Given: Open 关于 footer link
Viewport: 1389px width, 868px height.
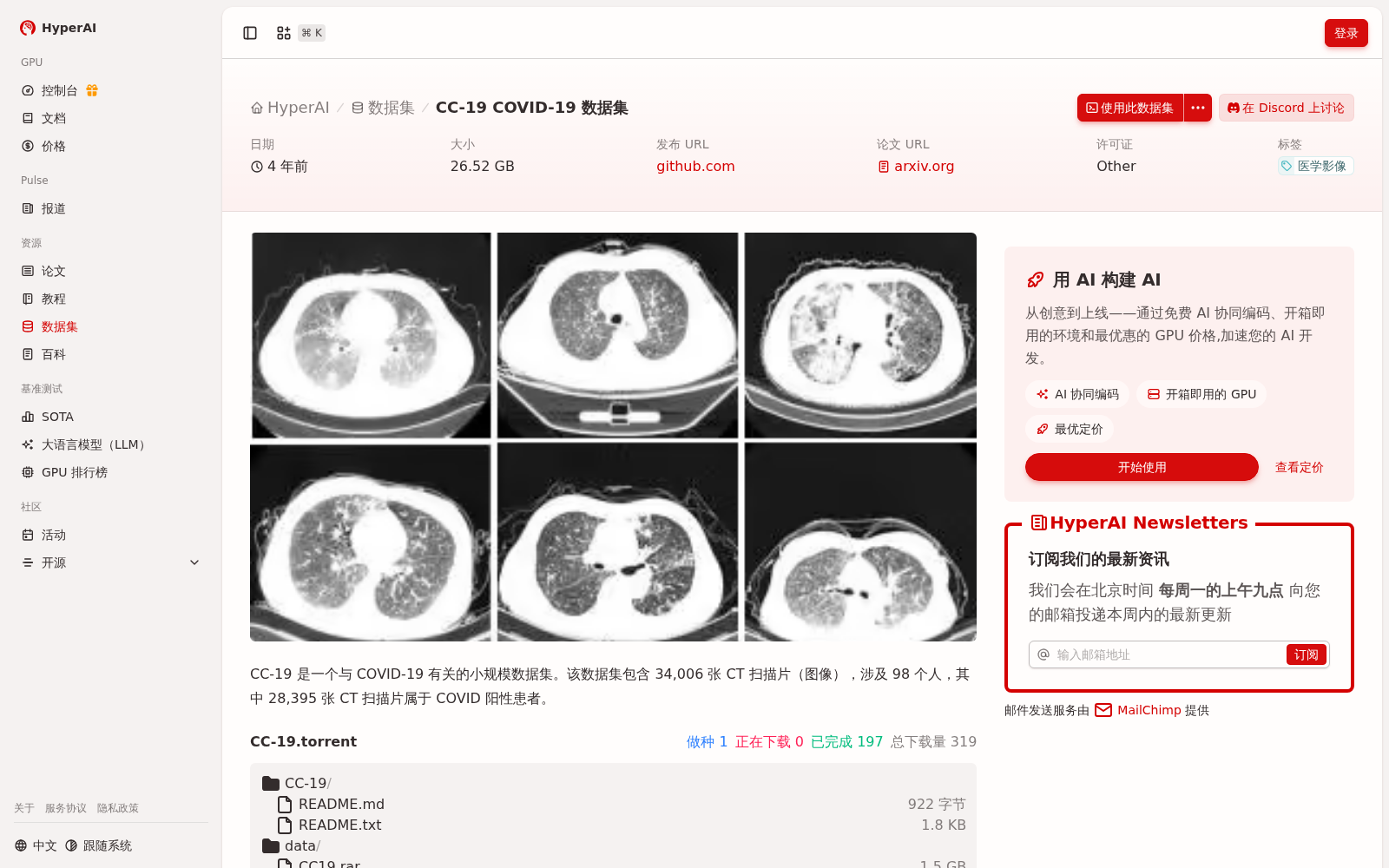Looking at the screenshot, I should point(24,808).
